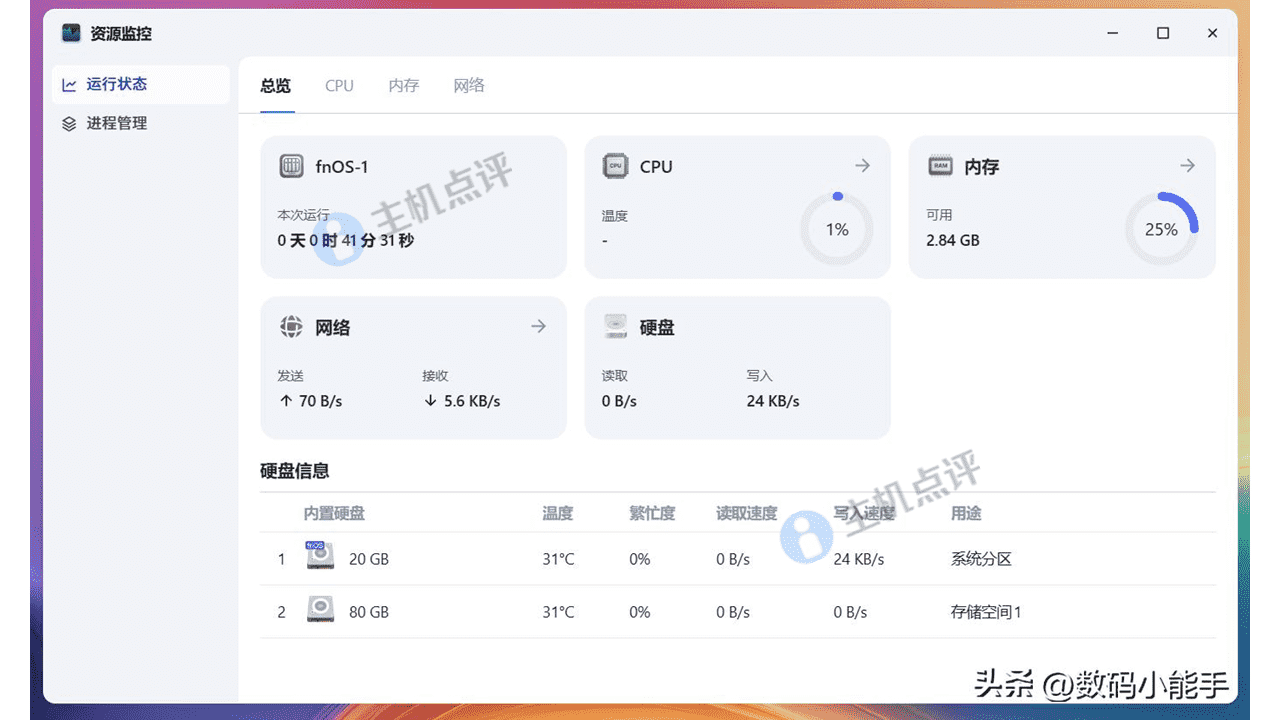Click the memory usage 25% ring

[x=1161, y=229]
